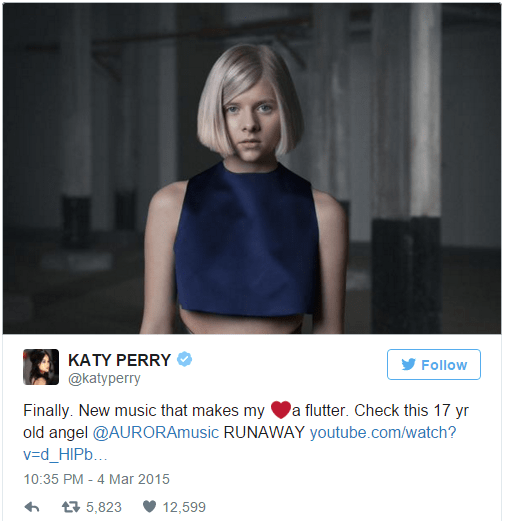Open the 10:35 PM - 4 Mar 2015 timestamp
The height and width of the screenshot is (521, 505).
click(x=97, y=479)
